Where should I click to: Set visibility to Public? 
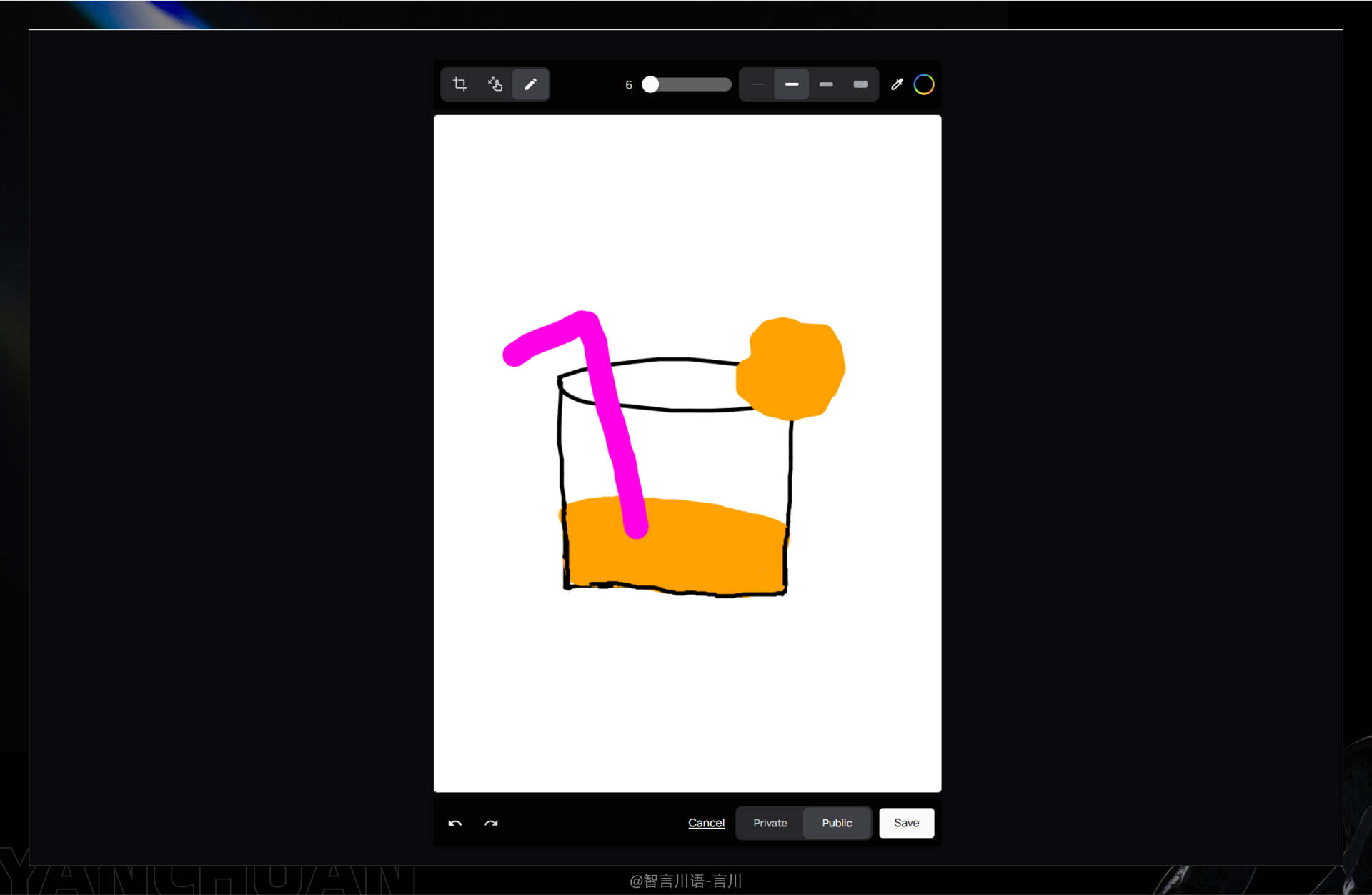click(837, 823)
